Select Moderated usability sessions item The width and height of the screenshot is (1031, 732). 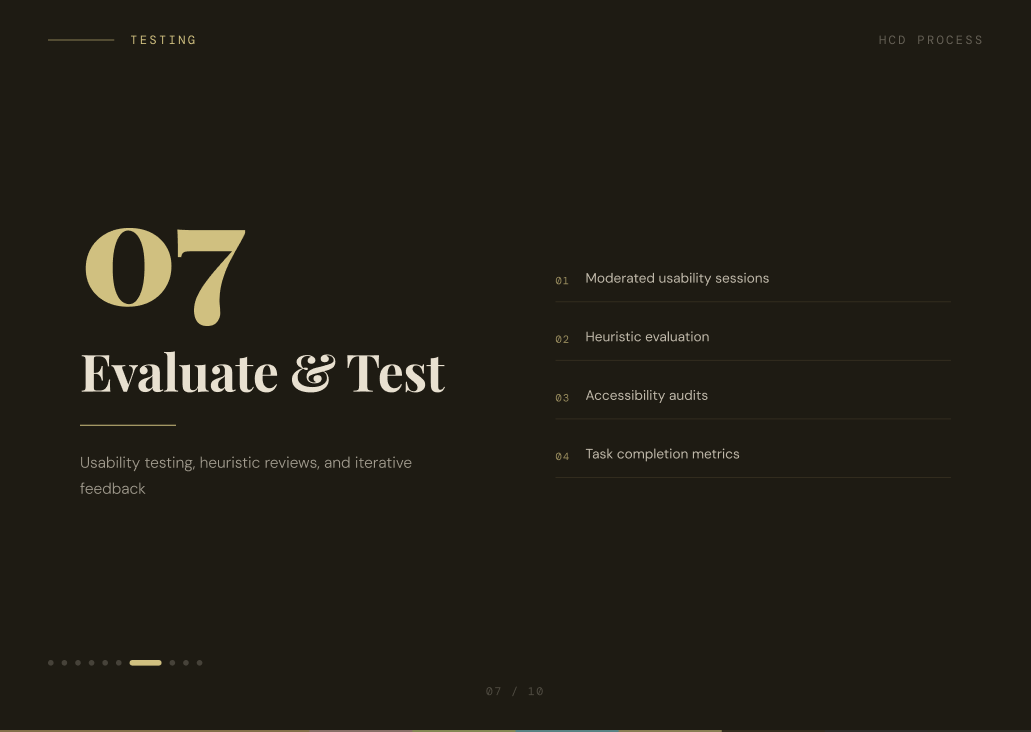click(753, 279)
